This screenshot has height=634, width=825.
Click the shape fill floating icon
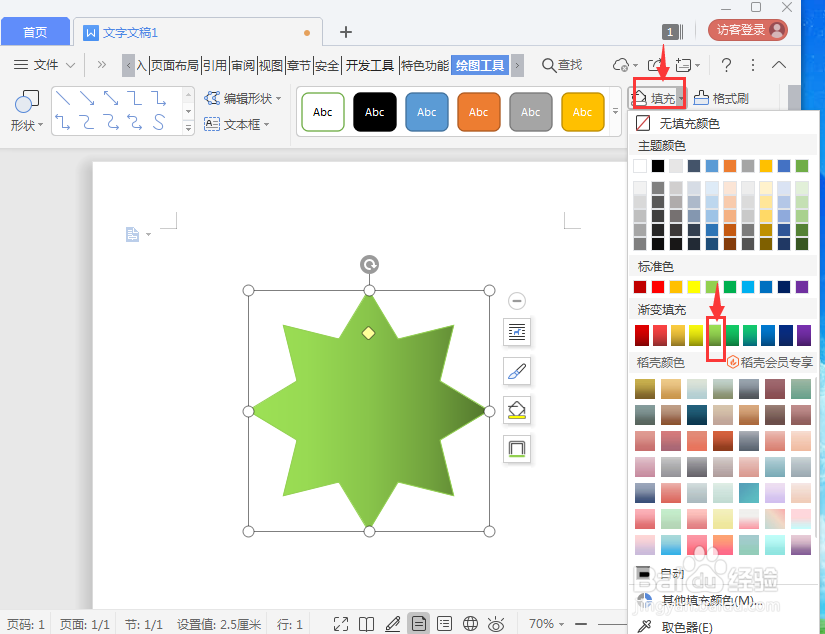[517, 410]
